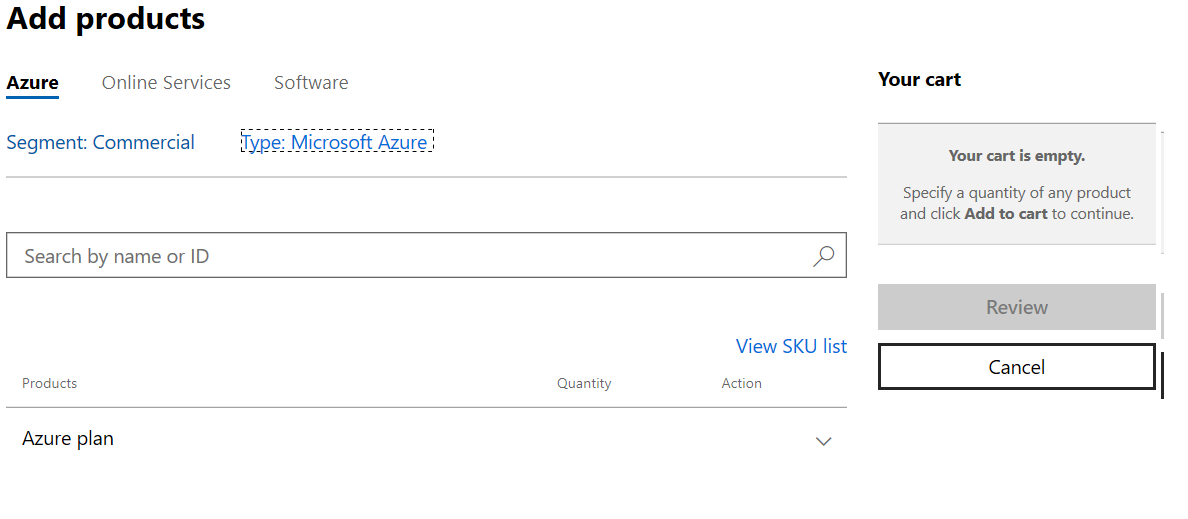Open the Type: Microsoft Azure filter
The height and width of the screenshot is (519, 1188).
pyautogui.click(x=336, y=143)
